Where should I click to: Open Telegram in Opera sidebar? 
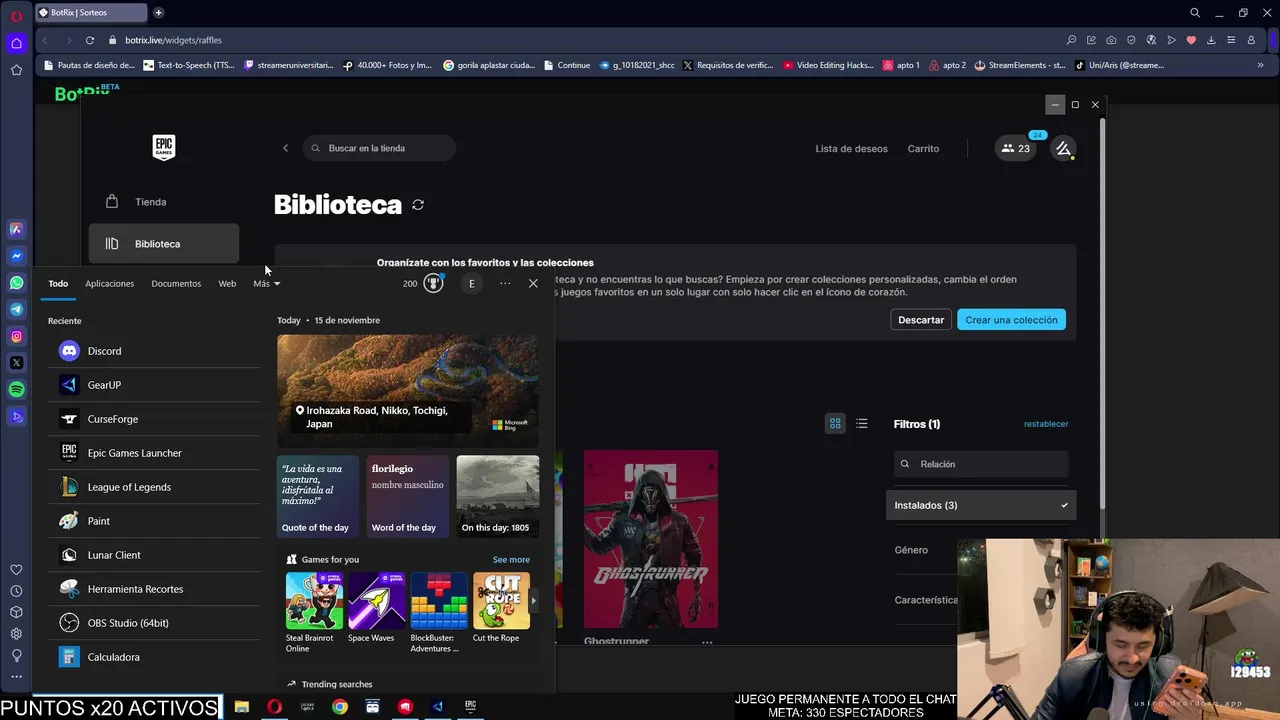[16, 309]
